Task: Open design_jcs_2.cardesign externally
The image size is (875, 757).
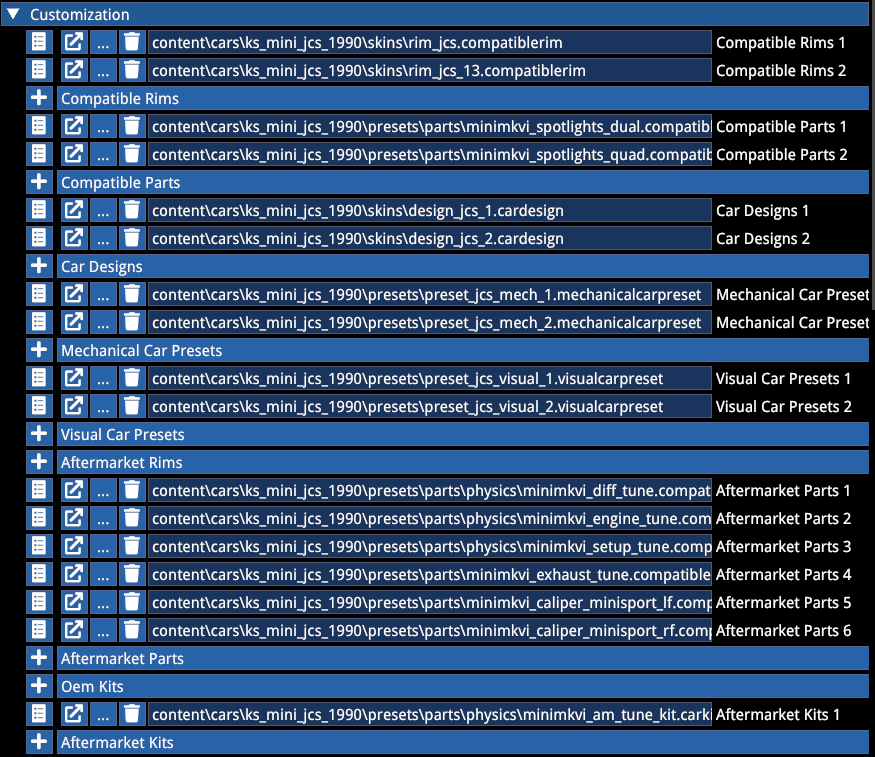Action: click(x=74, y=238)
